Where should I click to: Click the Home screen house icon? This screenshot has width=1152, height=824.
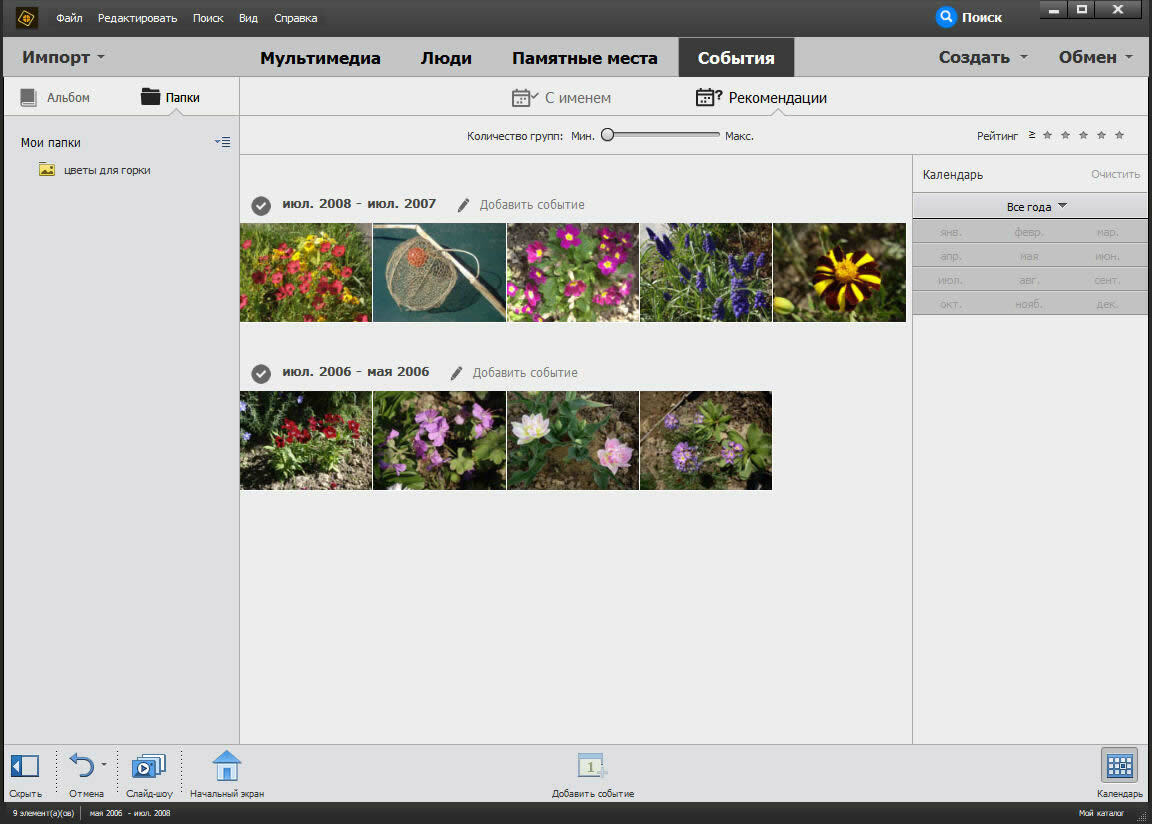point(227,767)
